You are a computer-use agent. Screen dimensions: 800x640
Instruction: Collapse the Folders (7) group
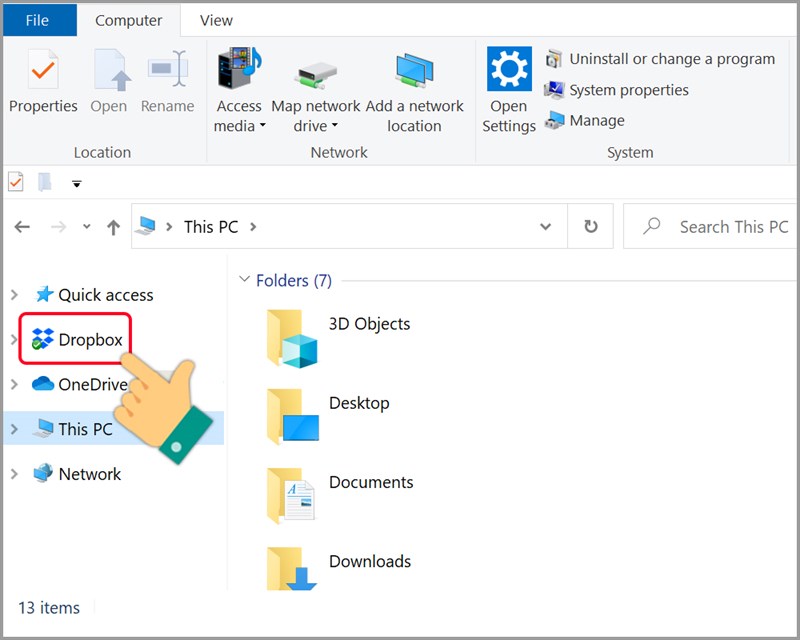coord(244,281)
